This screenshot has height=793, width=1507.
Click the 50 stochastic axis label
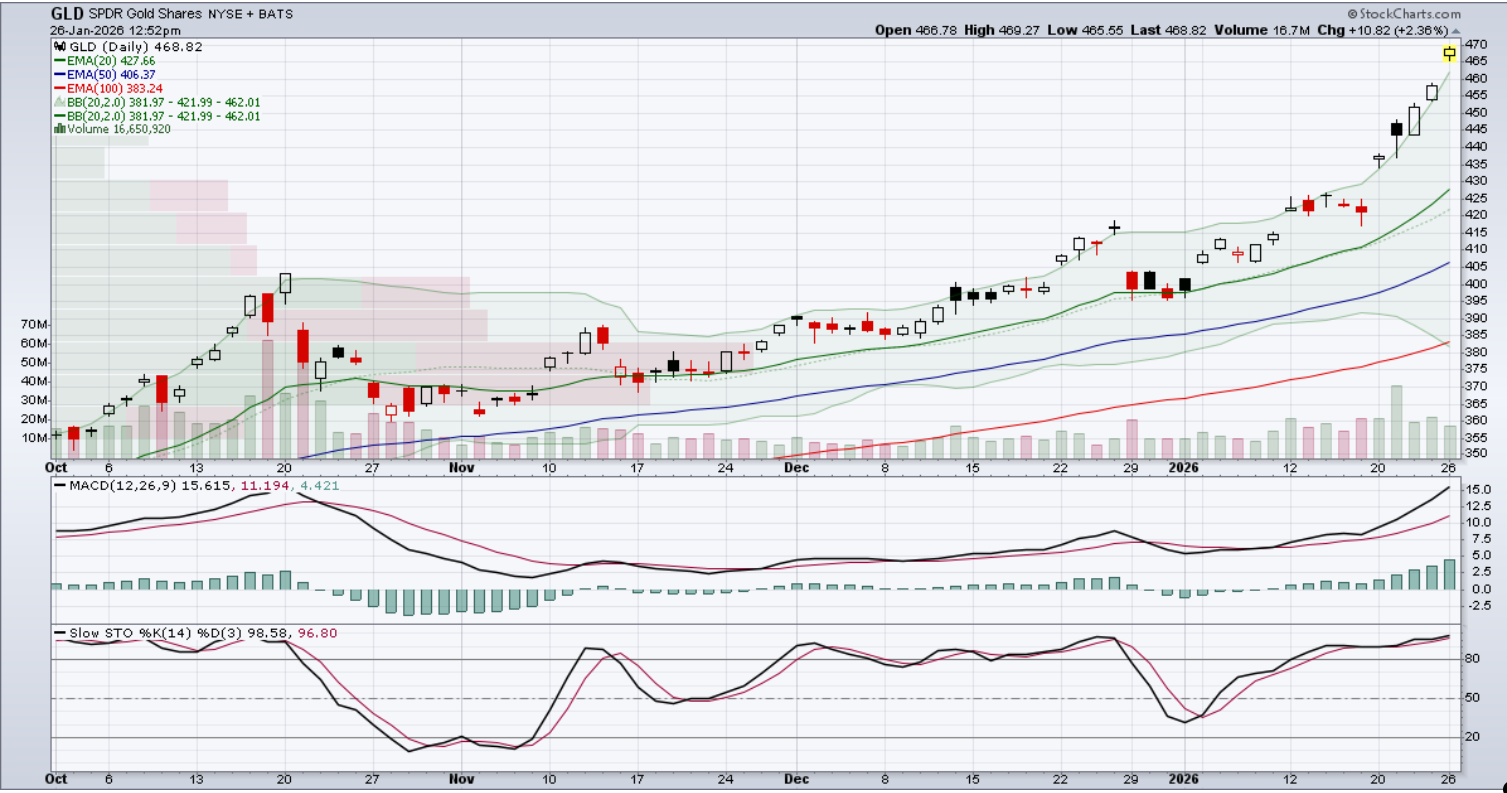click(x=1473, y=699)
